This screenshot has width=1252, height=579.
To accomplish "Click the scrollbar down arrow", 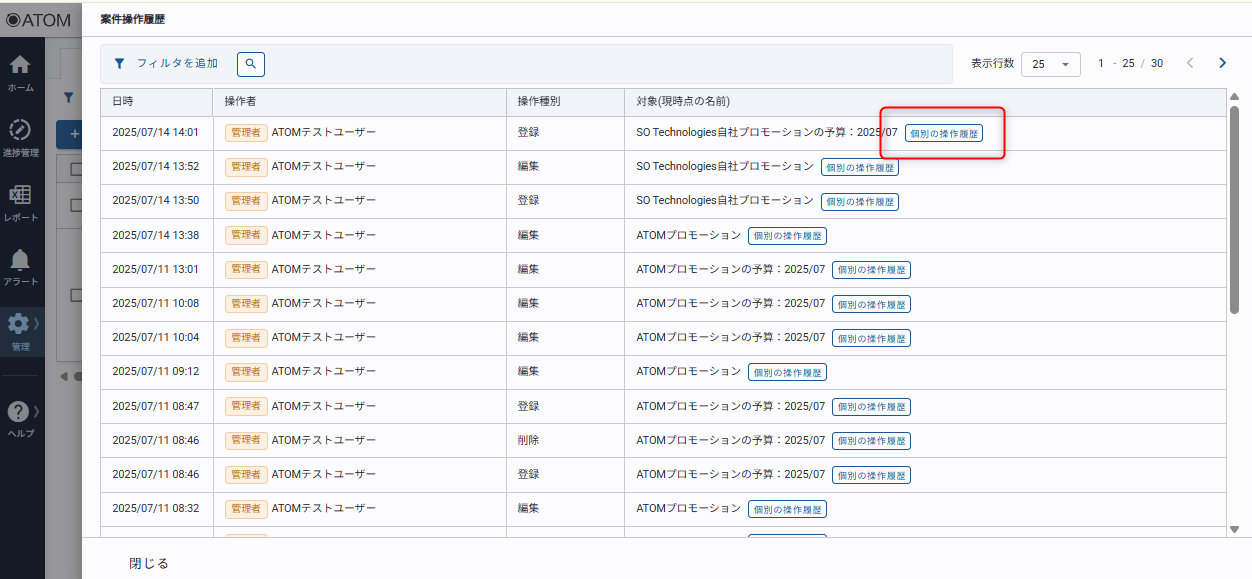I will click(1234, 530).
